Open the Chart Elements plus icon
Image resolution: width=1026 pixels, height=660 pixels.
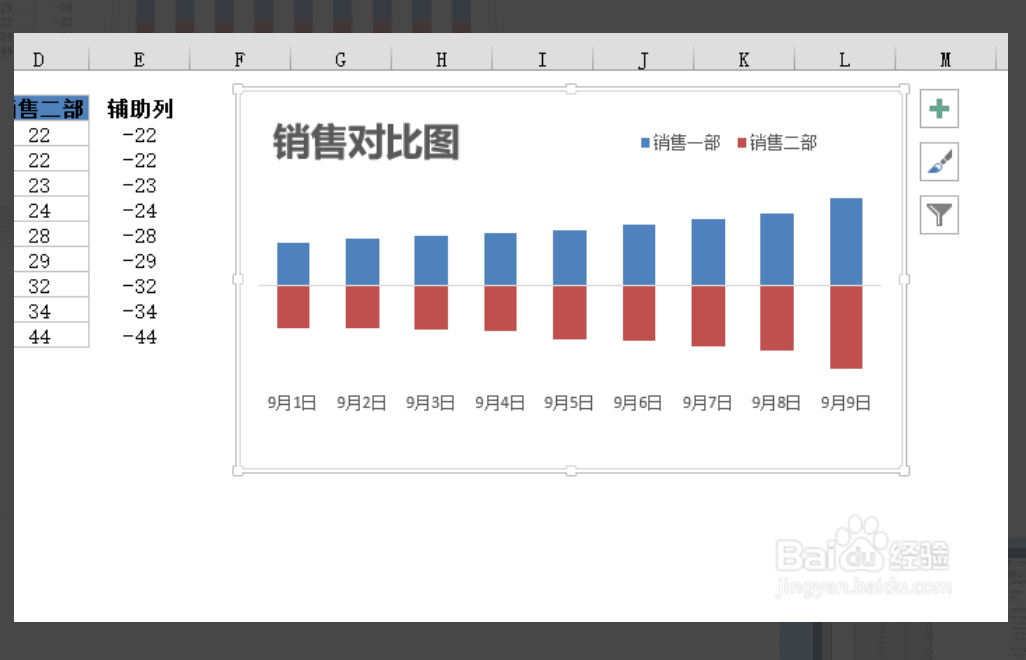(x=937, y=109)
